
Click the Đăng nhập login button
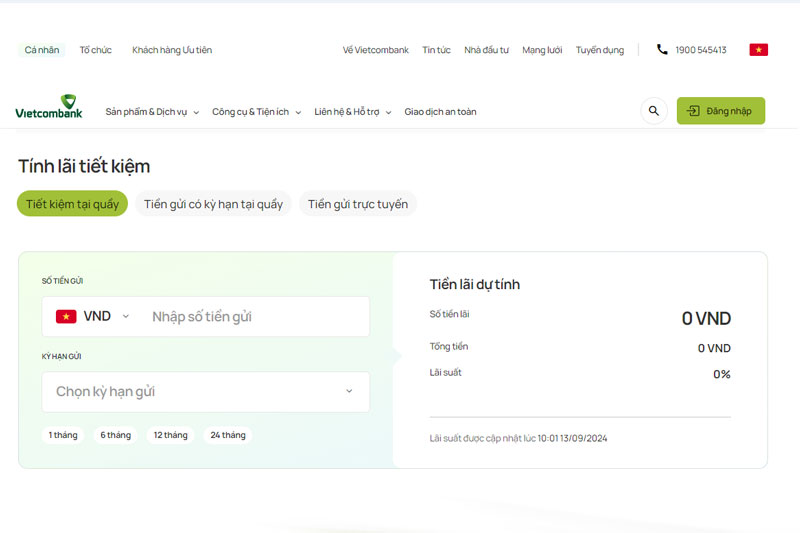[x=720, y=111]
